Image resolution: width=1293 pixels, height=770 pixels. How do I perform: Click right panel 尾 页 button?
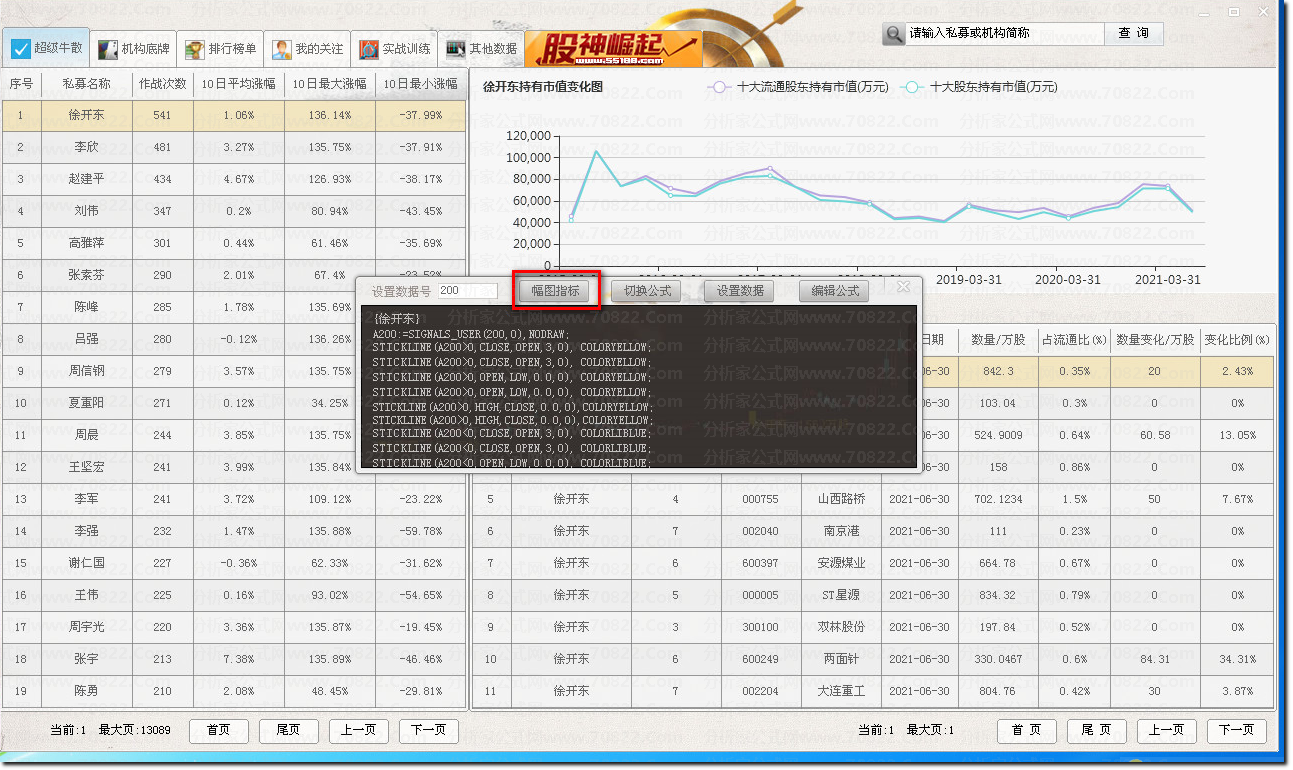[1096, 731]
